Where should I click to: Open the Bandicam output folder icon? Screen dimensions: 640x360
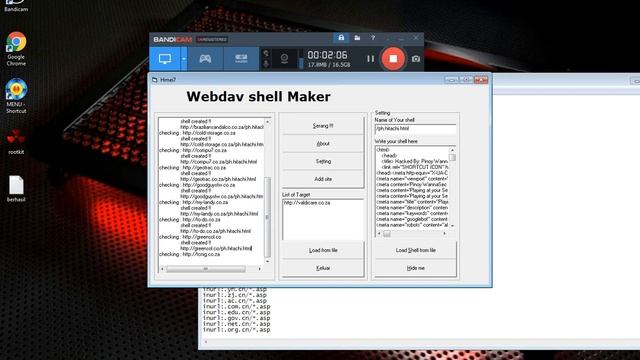tap(357, 38)
